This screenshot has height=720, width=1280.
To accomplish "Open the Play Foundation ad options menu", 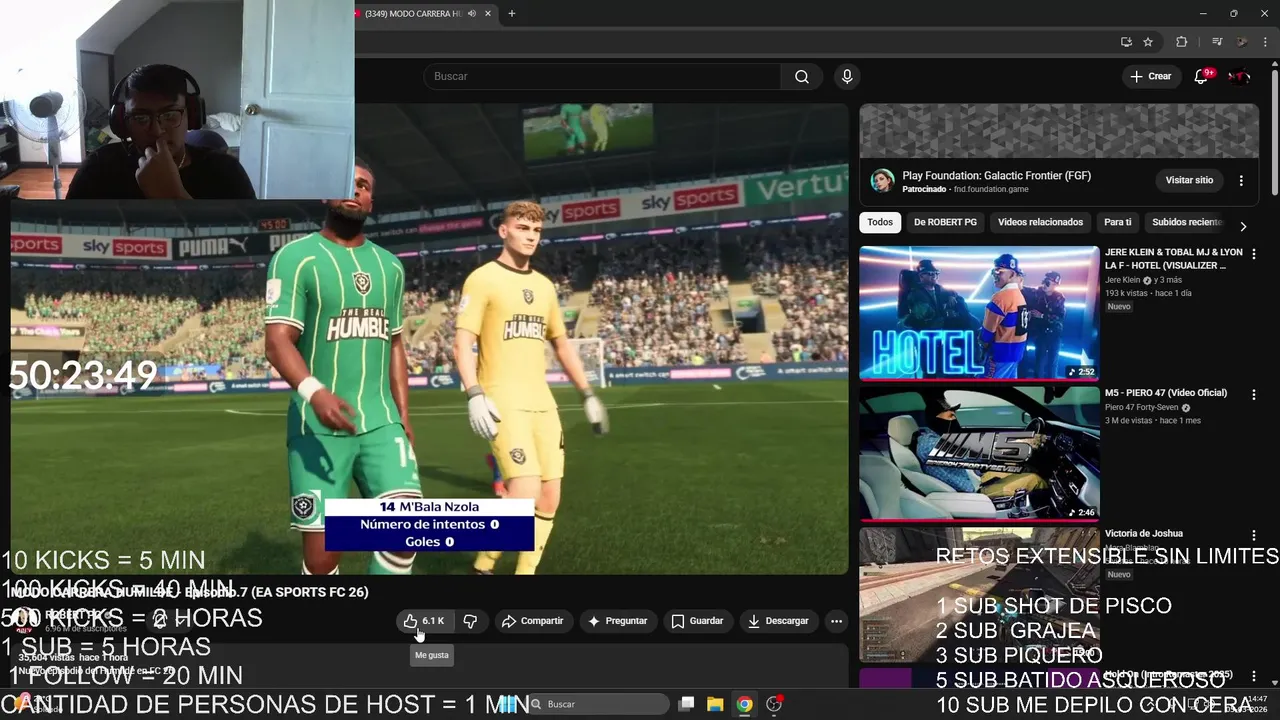I will pos(1241,181).
